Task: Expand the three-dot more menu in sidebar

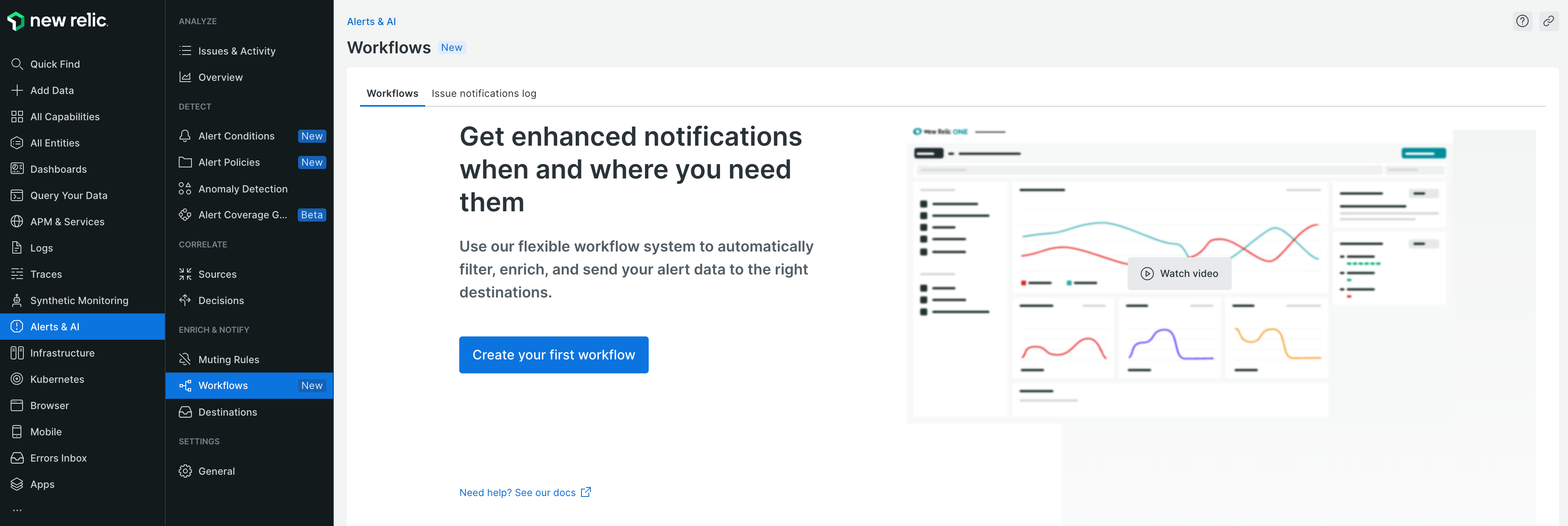Action: (17, 510)
